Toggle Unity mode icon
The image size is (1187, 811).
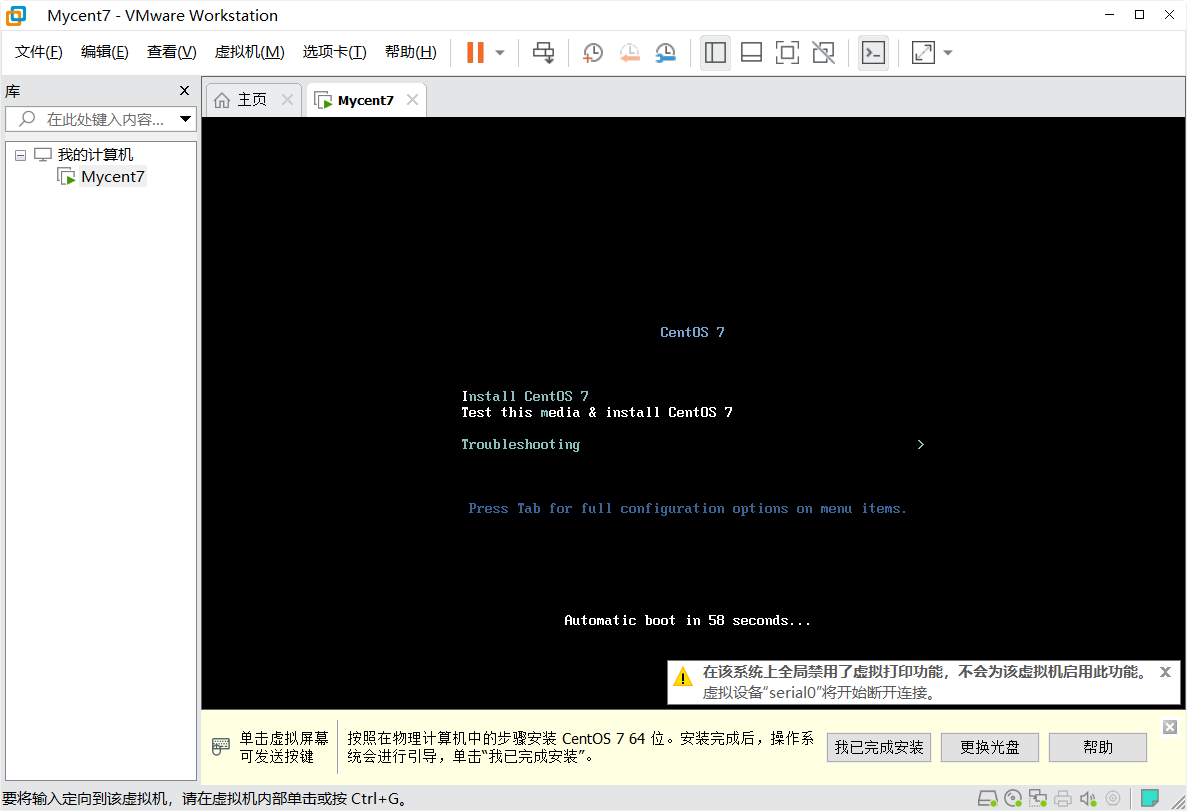(x=824, y=52)
